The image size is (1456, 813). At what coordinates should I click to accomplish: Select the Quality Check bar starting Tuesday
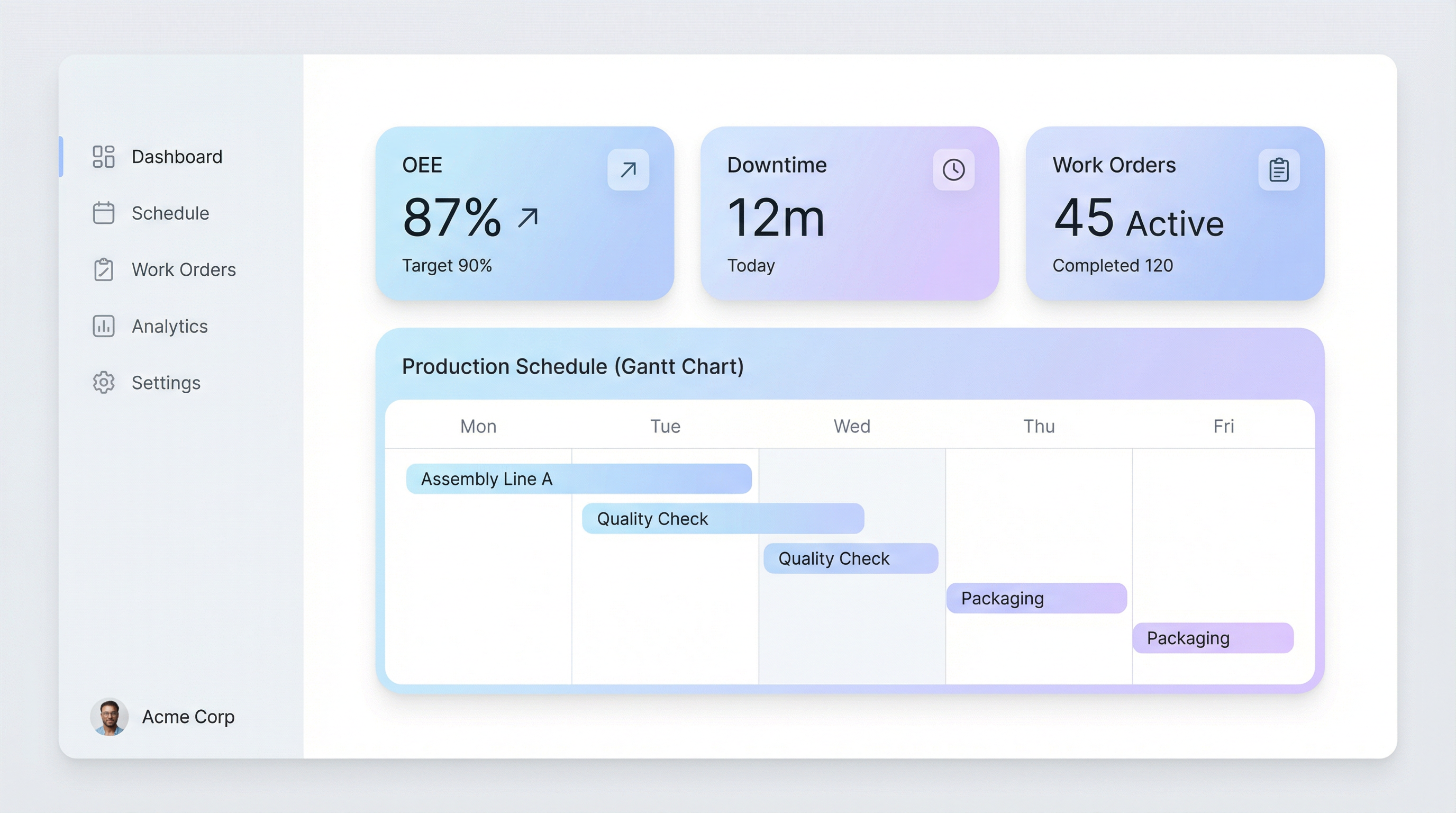tap(723, 518)
